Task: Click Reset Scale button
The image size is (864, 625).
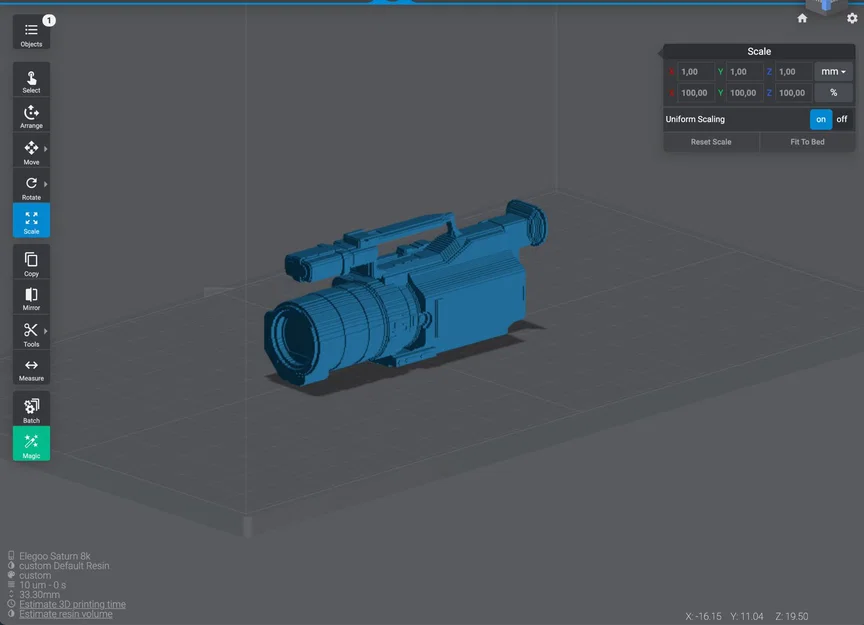Action: (711, 142)
